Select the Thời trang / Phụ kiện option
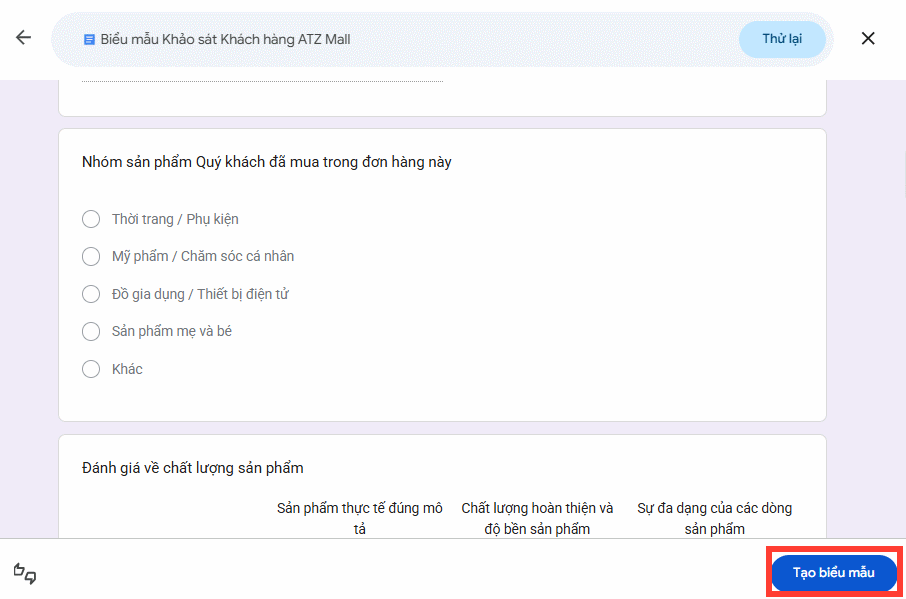 [x=91, y=219]
